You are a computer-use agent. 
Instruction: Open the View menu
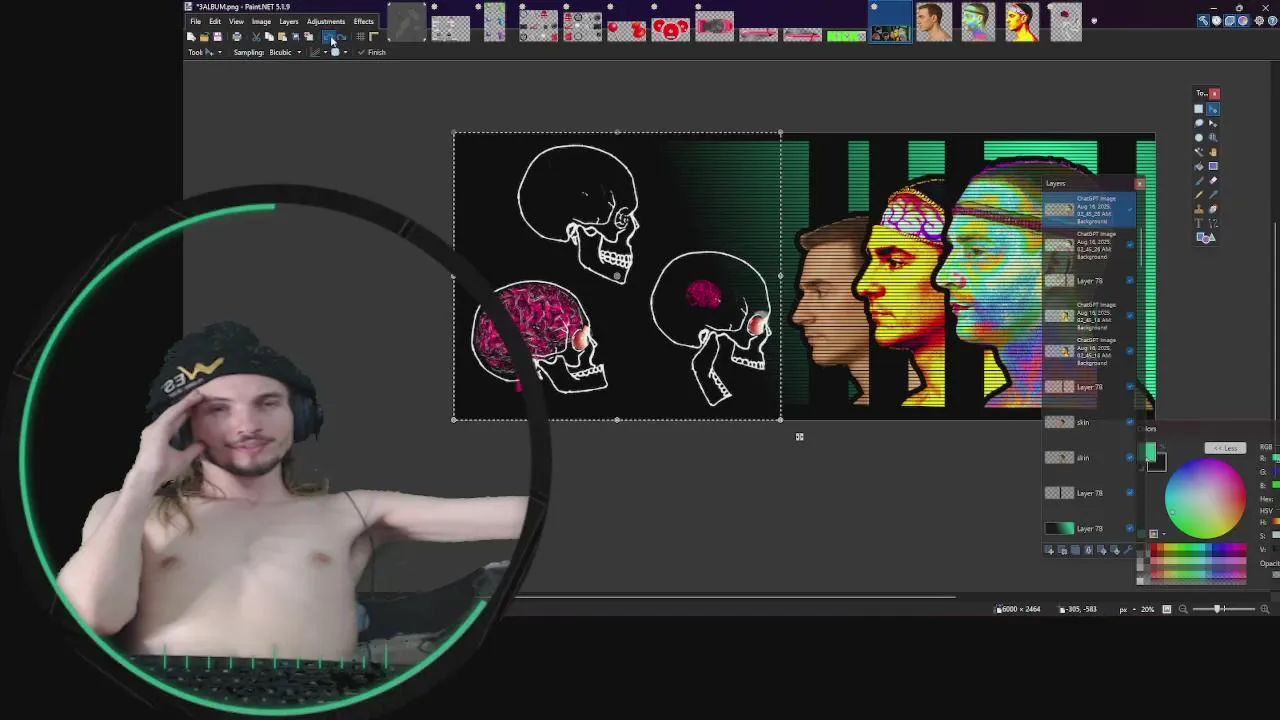click(236, 21)
